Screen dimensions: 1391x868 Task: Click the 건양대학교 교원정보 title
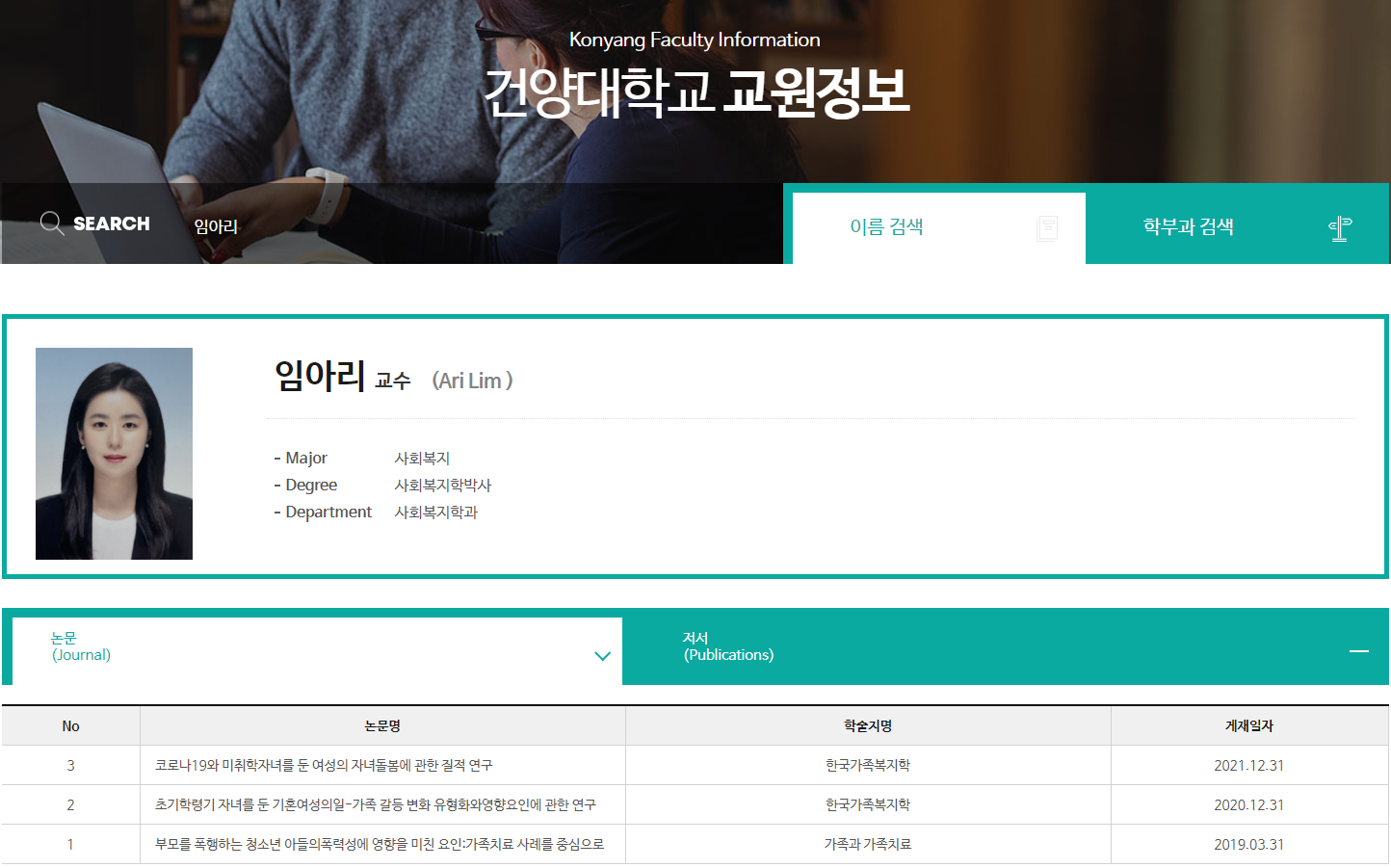(x=695, y=92)
